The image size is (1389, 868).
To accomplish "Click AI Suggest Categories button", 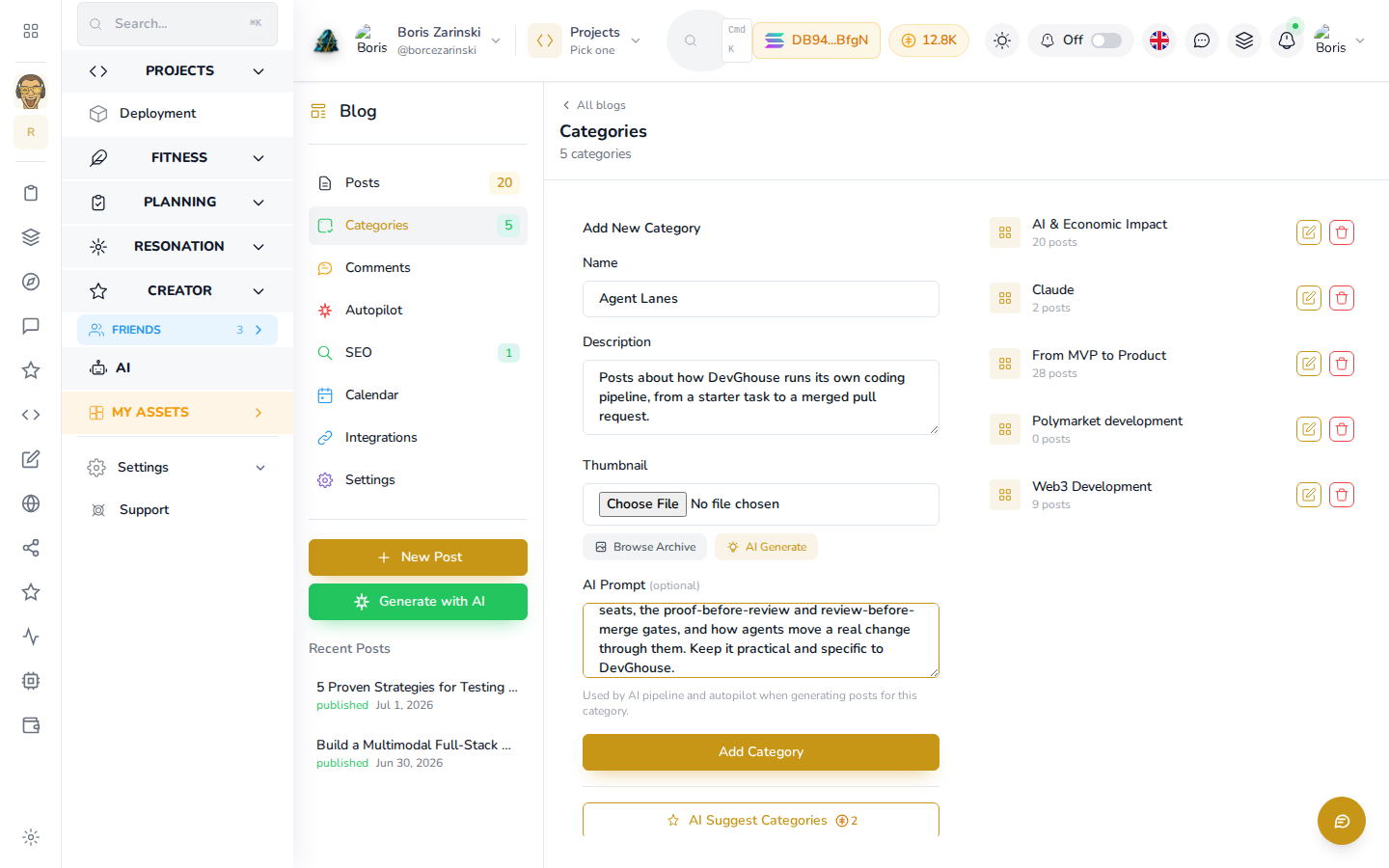I will pos(761,820).
